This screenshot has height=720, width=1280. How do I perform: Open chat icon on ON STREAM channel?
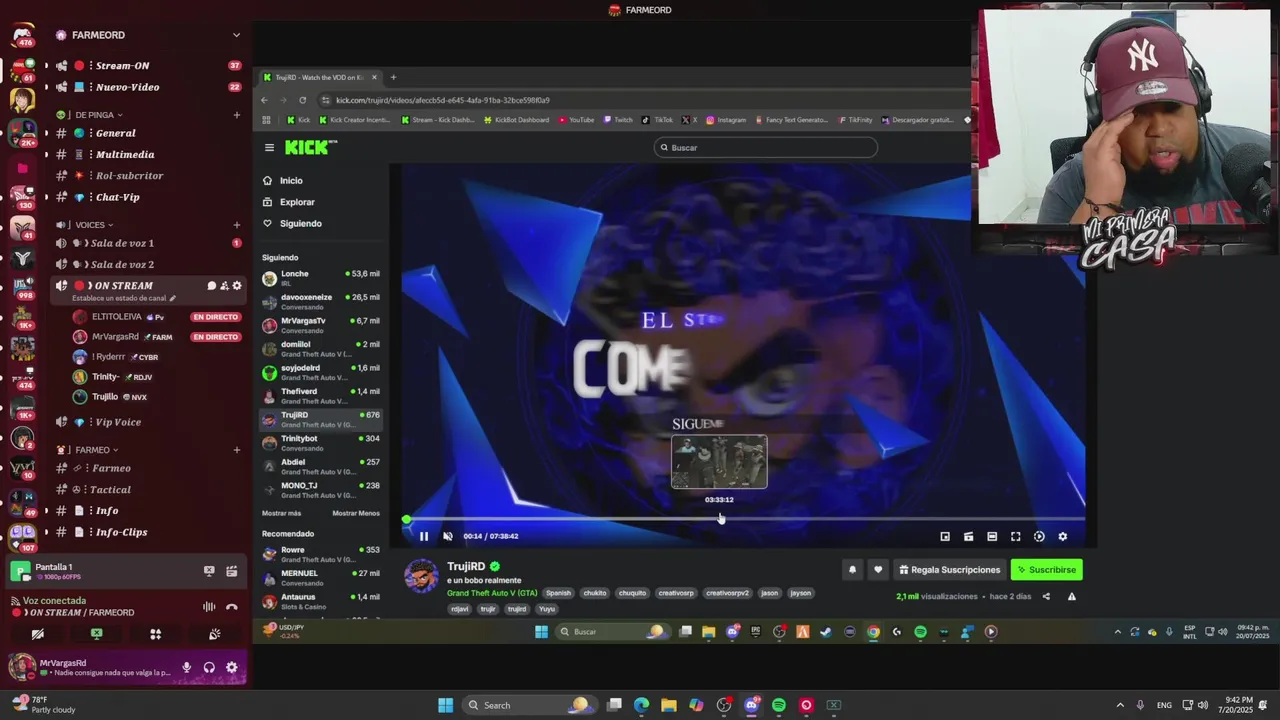pos(211,286)
